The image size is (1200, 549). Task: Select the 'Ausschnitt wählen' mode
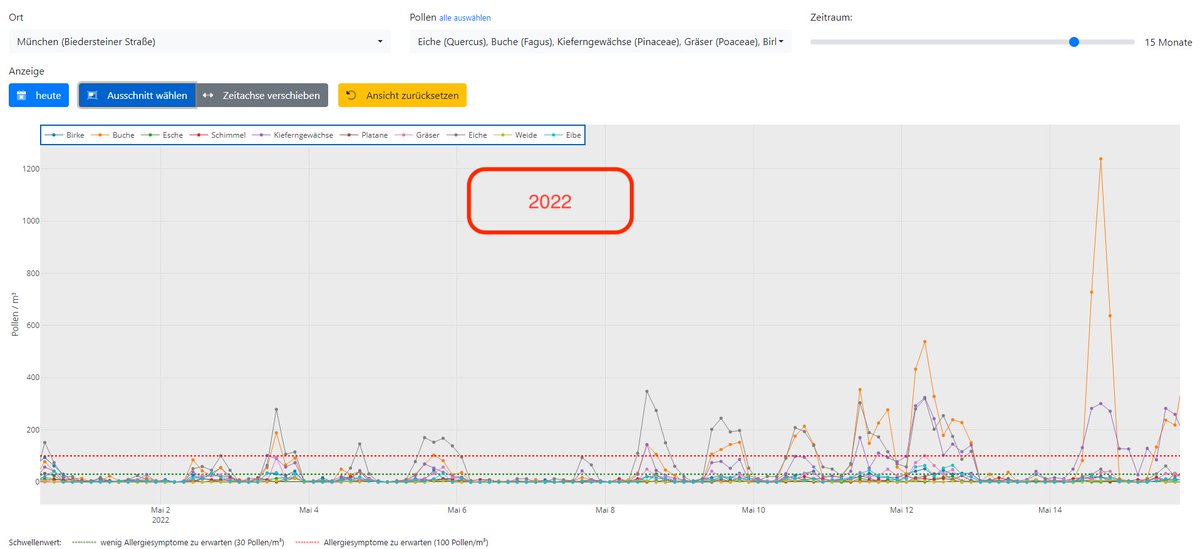(137, 96)
